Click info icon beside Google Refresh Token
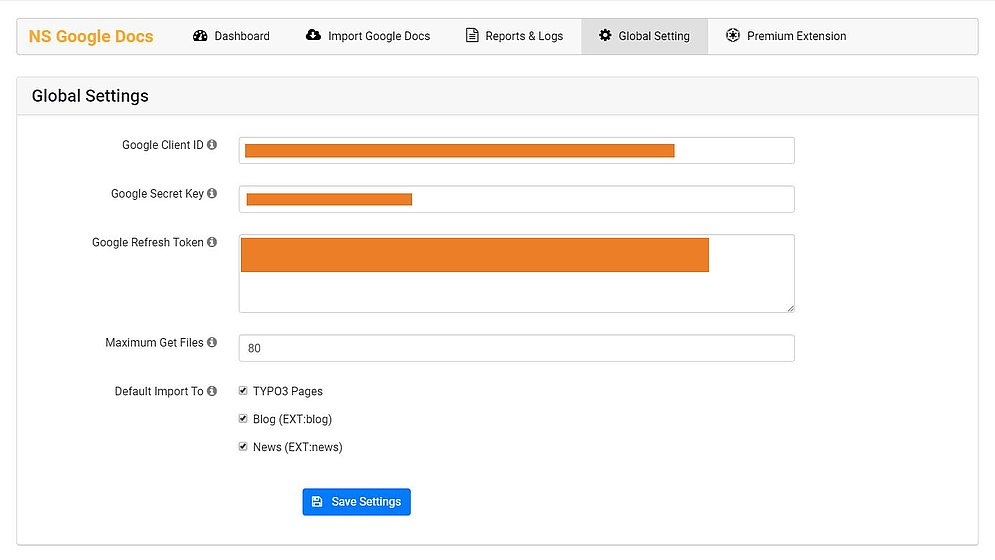Viewport: 995px width, 560px height. coord(212,242)
